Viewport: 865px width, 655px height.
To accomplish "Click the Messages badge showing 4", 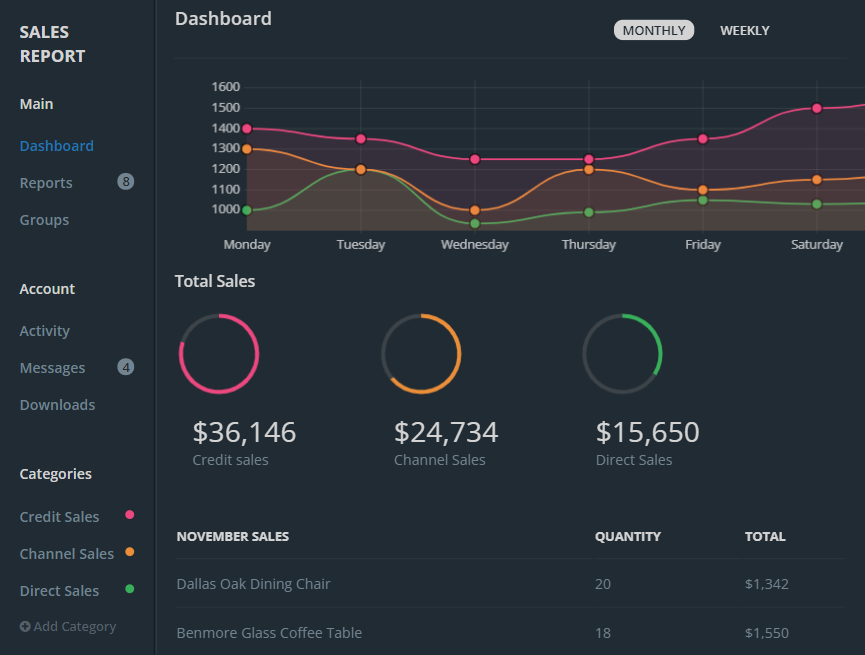I will click(x=125, y=367).
